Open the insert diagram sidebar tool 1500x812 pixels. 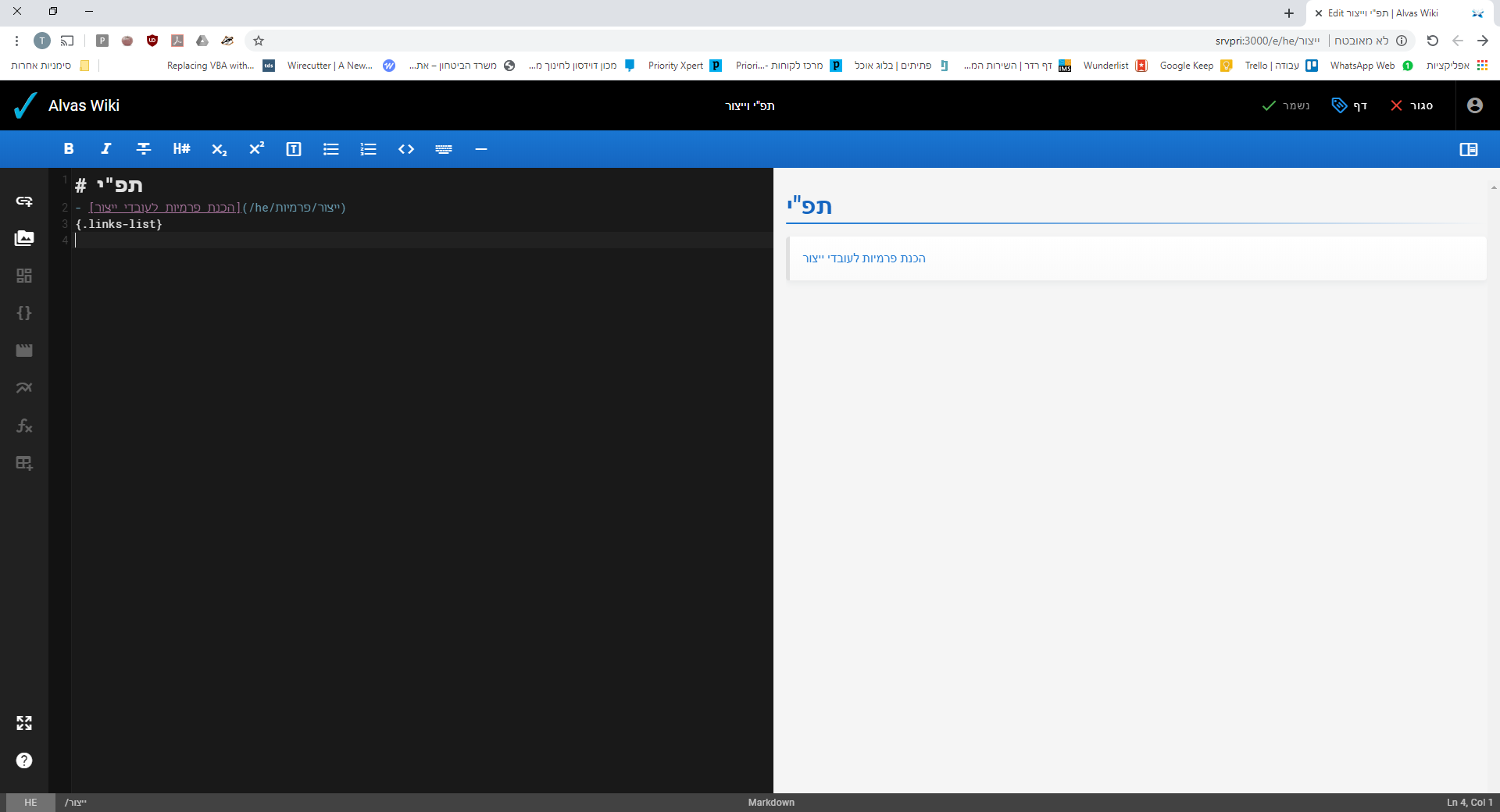(24, 388)
